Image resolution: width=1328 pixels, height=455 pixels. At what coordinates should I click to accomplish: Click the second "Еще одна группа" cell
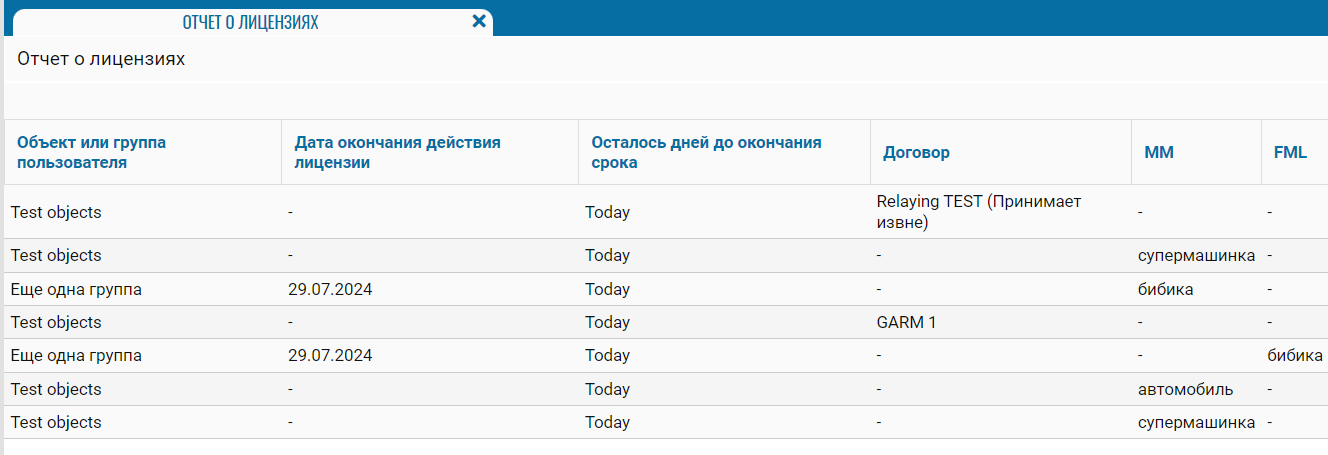coord(76,355)
